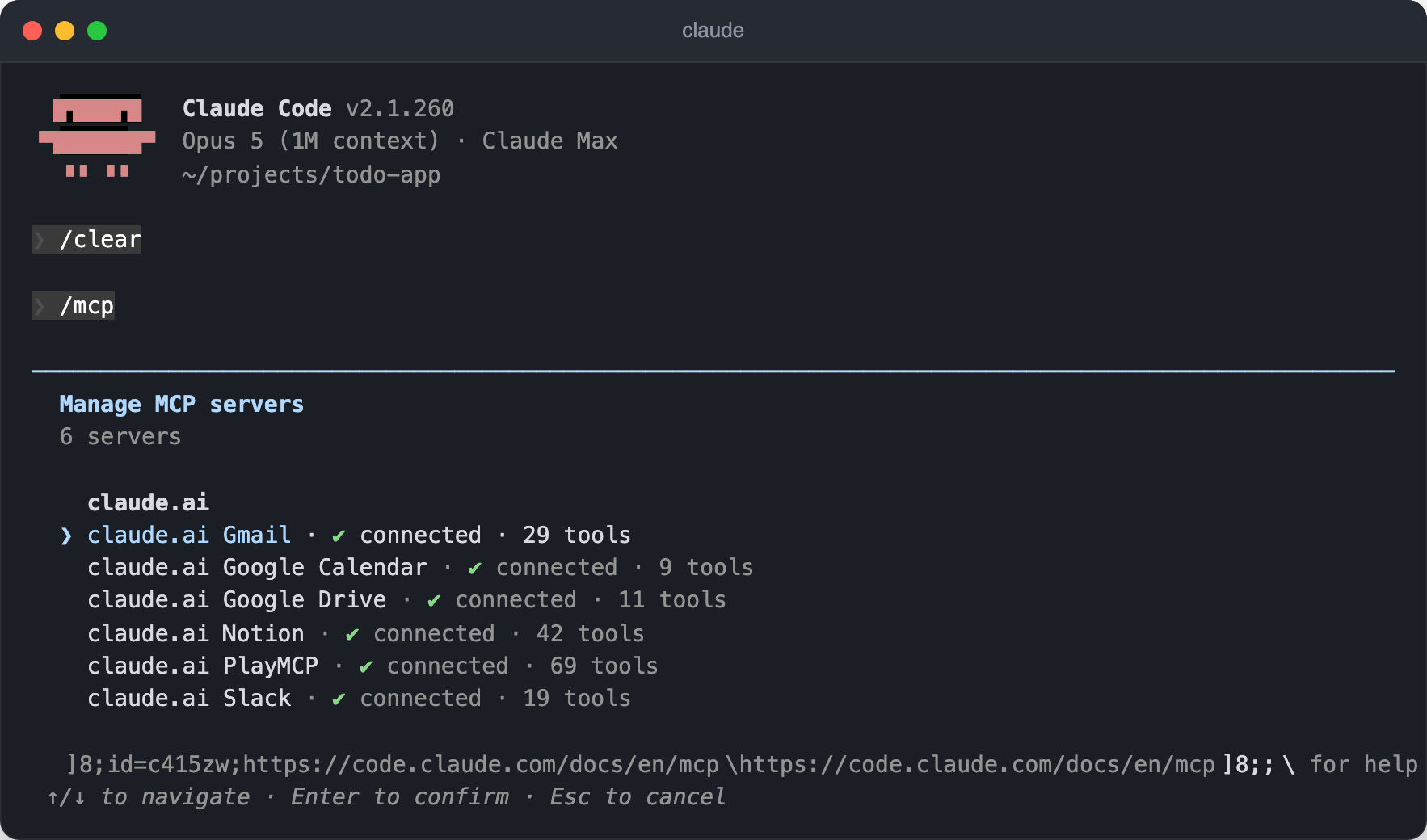Click the Claude Code pixel mascot logo
Viewport: 1427px width, 840px height.
pyautogui.click(x=97, y=136)
